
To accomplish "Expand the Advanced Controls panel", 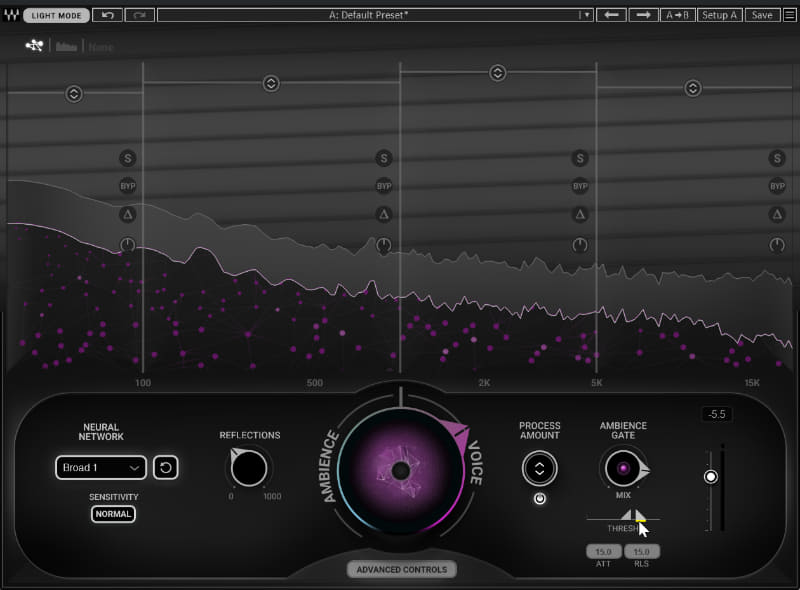I will point(402,569).
